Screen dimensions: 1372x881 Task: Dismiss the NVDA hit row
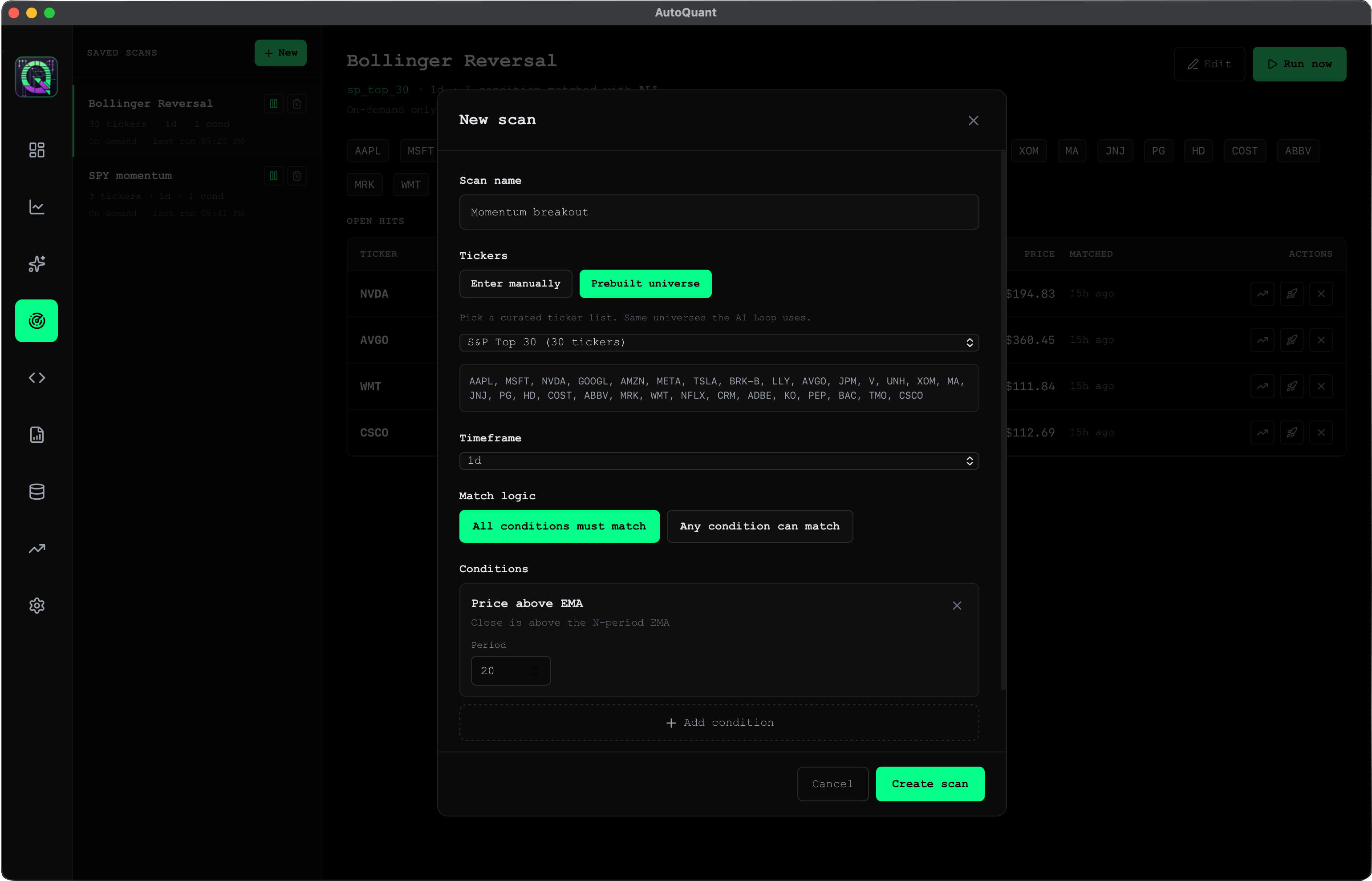click(1321, 294)
